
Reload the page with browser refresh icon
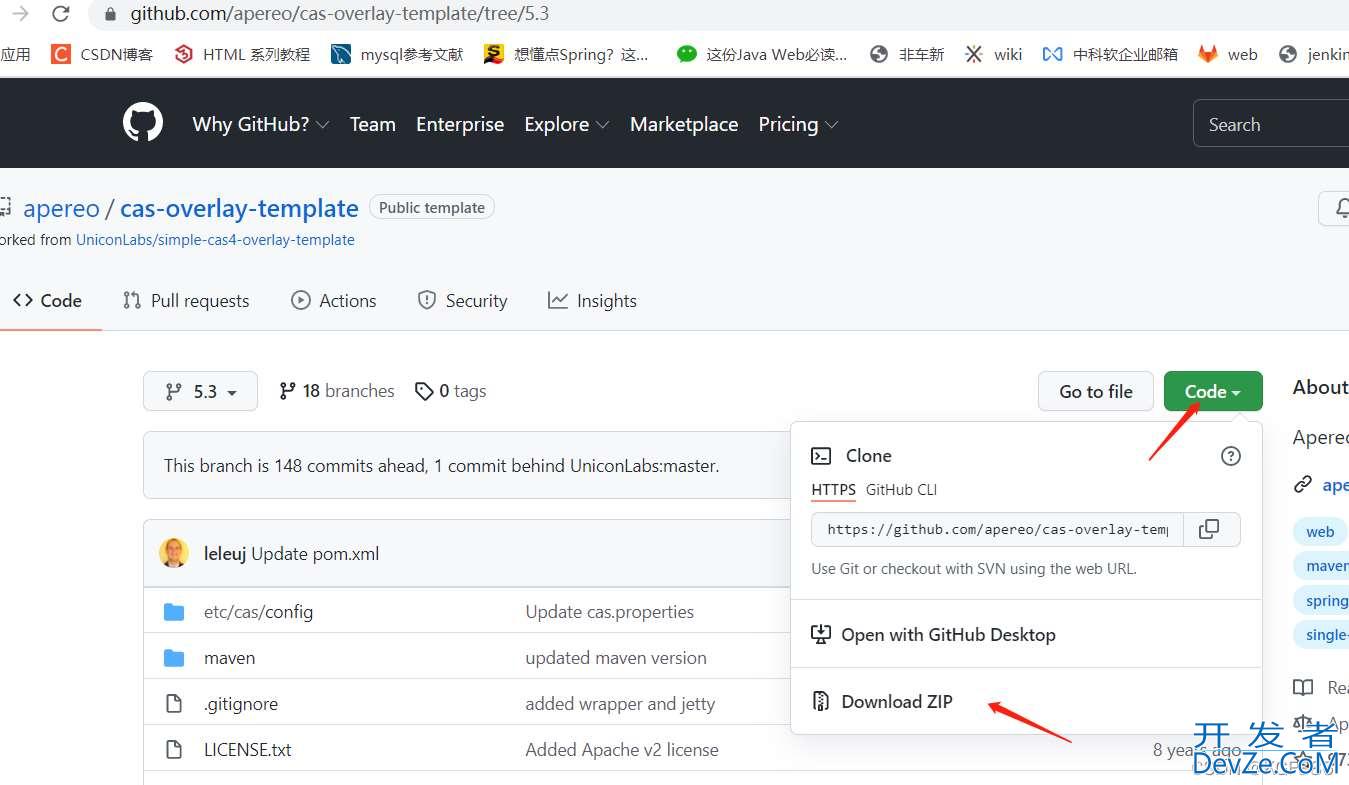click(61, 14)
